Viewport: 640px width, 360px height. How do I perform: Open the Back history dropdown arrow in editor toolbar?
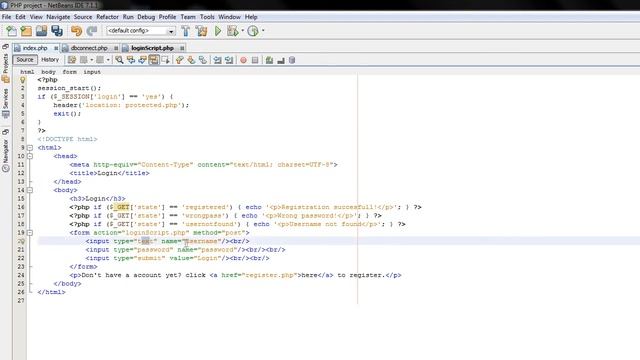(x=91, y=60)
